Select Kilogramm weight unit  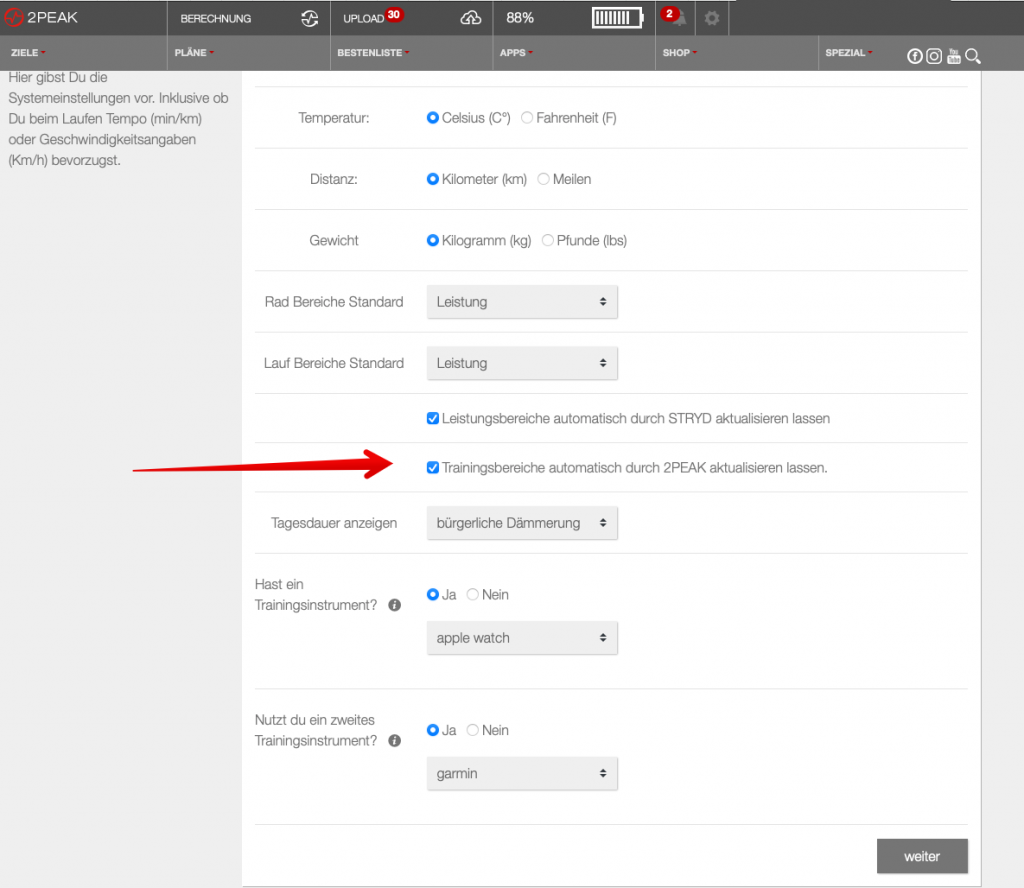click(432, 240)
